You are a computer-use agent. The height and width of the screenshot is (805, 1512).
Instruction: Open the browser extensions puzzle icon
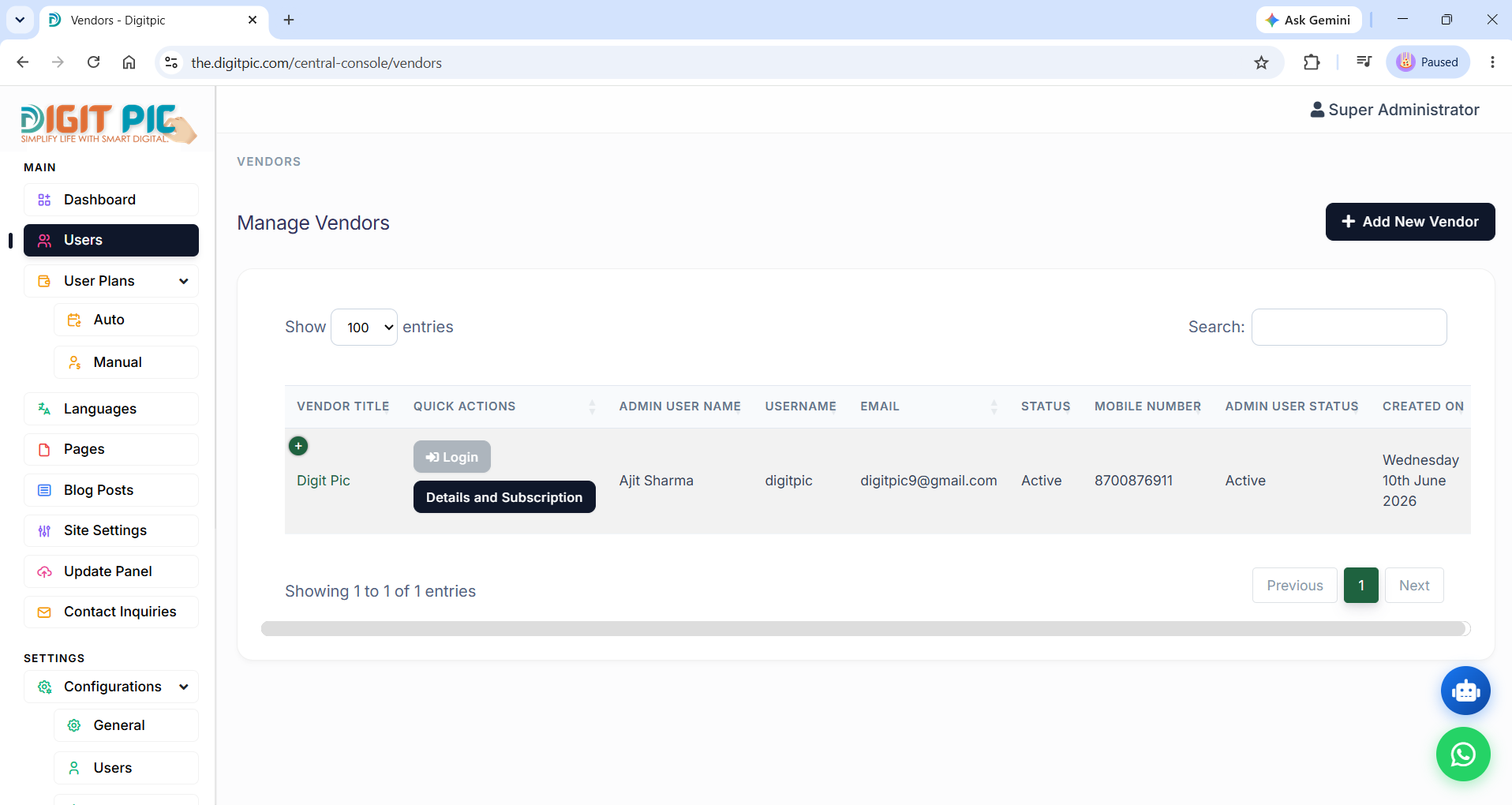tap(1312, 62)
